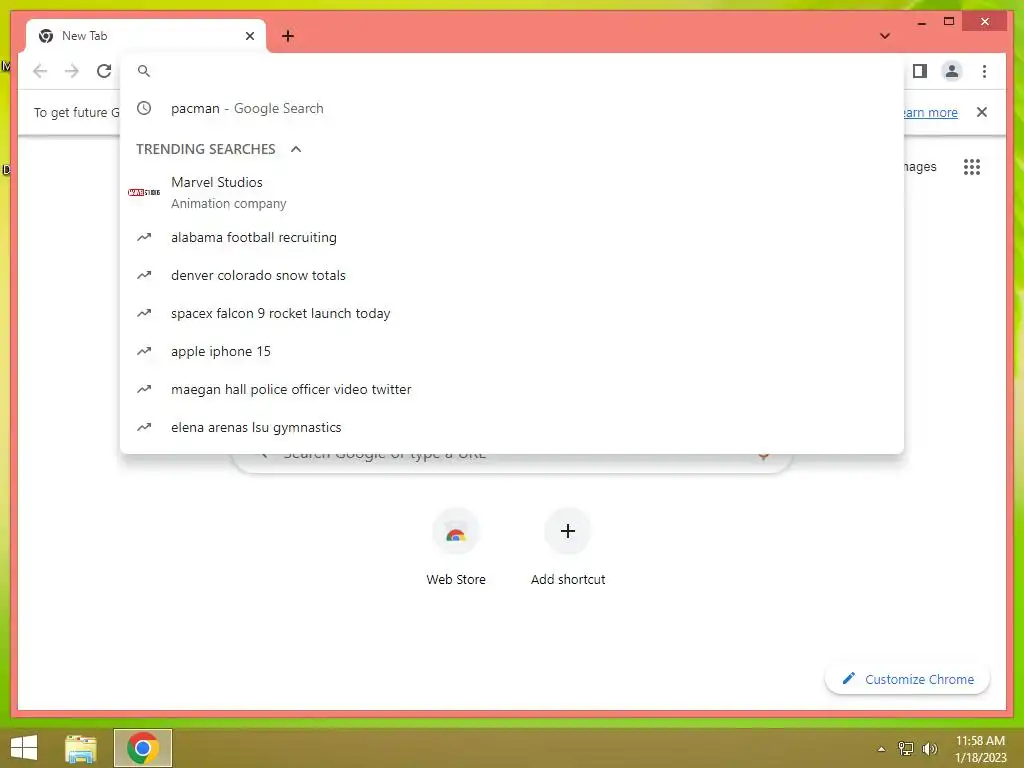
Task: Show hidden system tray icons
Action: tap(882, 749)
